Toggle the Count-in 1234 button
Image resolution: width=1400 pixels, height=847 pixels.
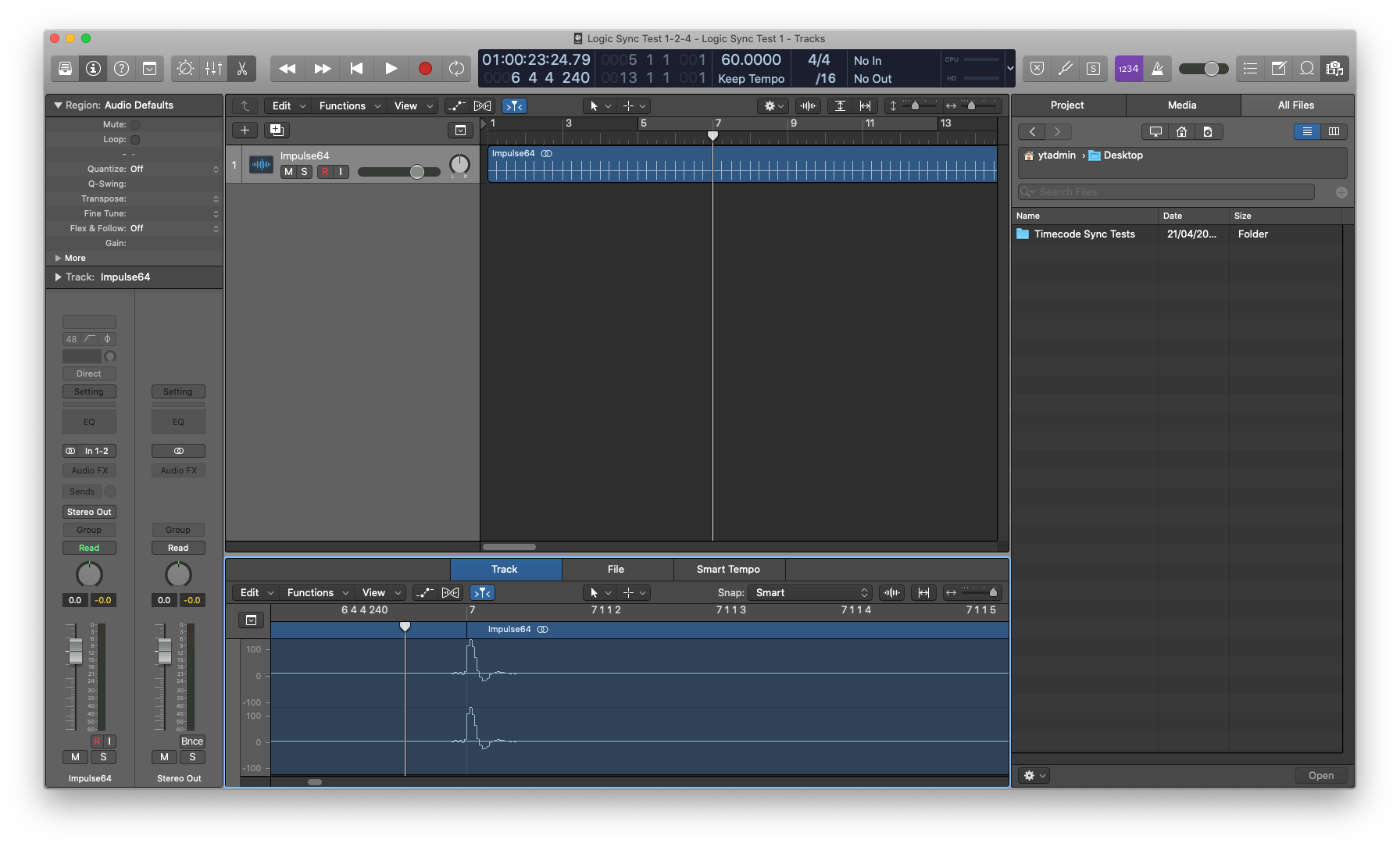(1129, 69)
